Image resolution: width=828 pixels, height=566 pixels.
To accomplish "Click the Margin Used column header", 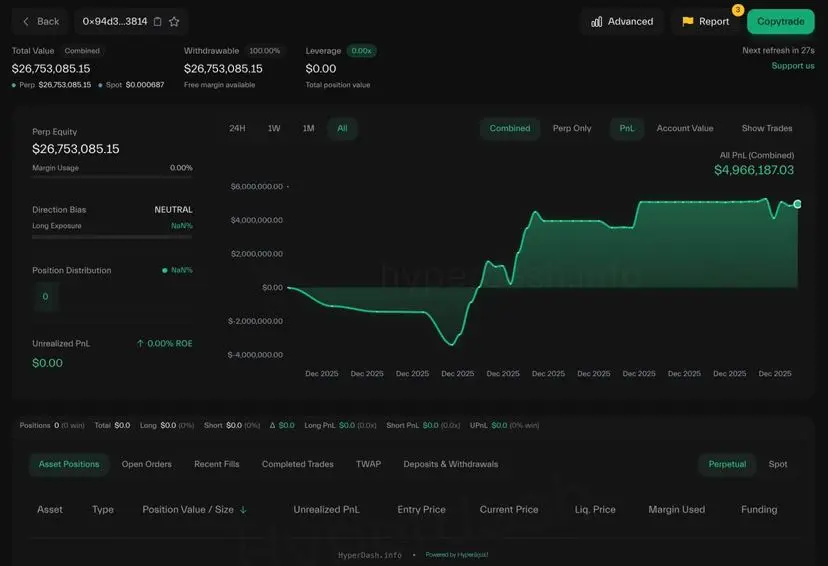I will [676, 510].
